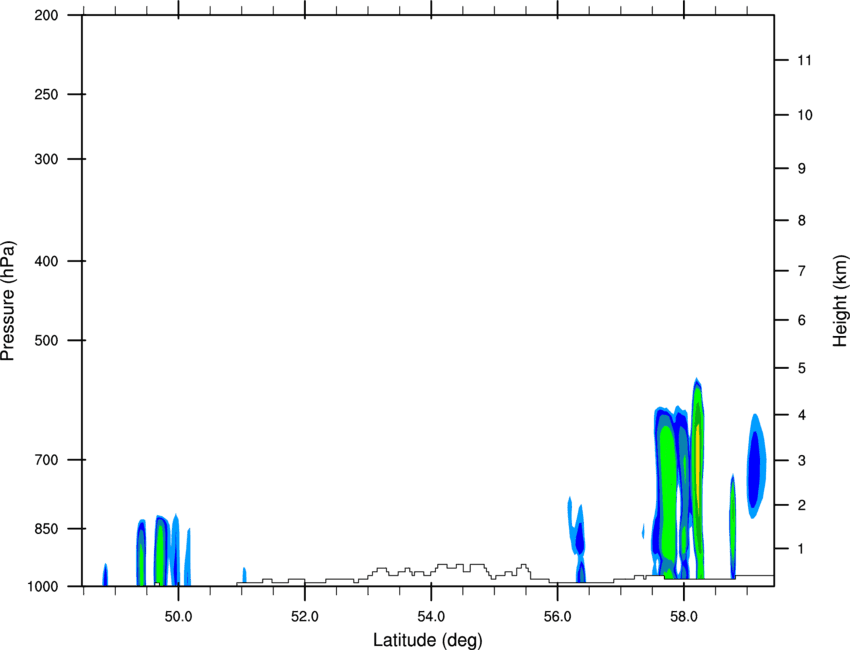The height and width of the screenshot is (650, 850).
Task: Select the 850 pressure tick label
Action: tap(46, 529)
